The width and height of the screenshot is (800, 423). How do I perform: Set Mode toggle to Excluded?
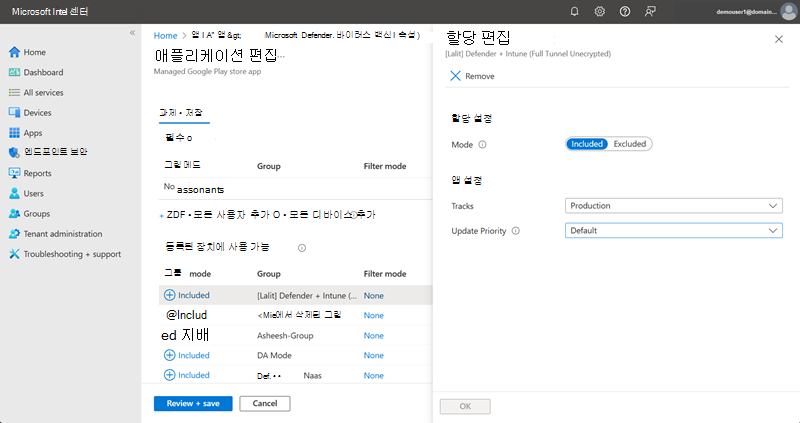(x=630, y=144)
